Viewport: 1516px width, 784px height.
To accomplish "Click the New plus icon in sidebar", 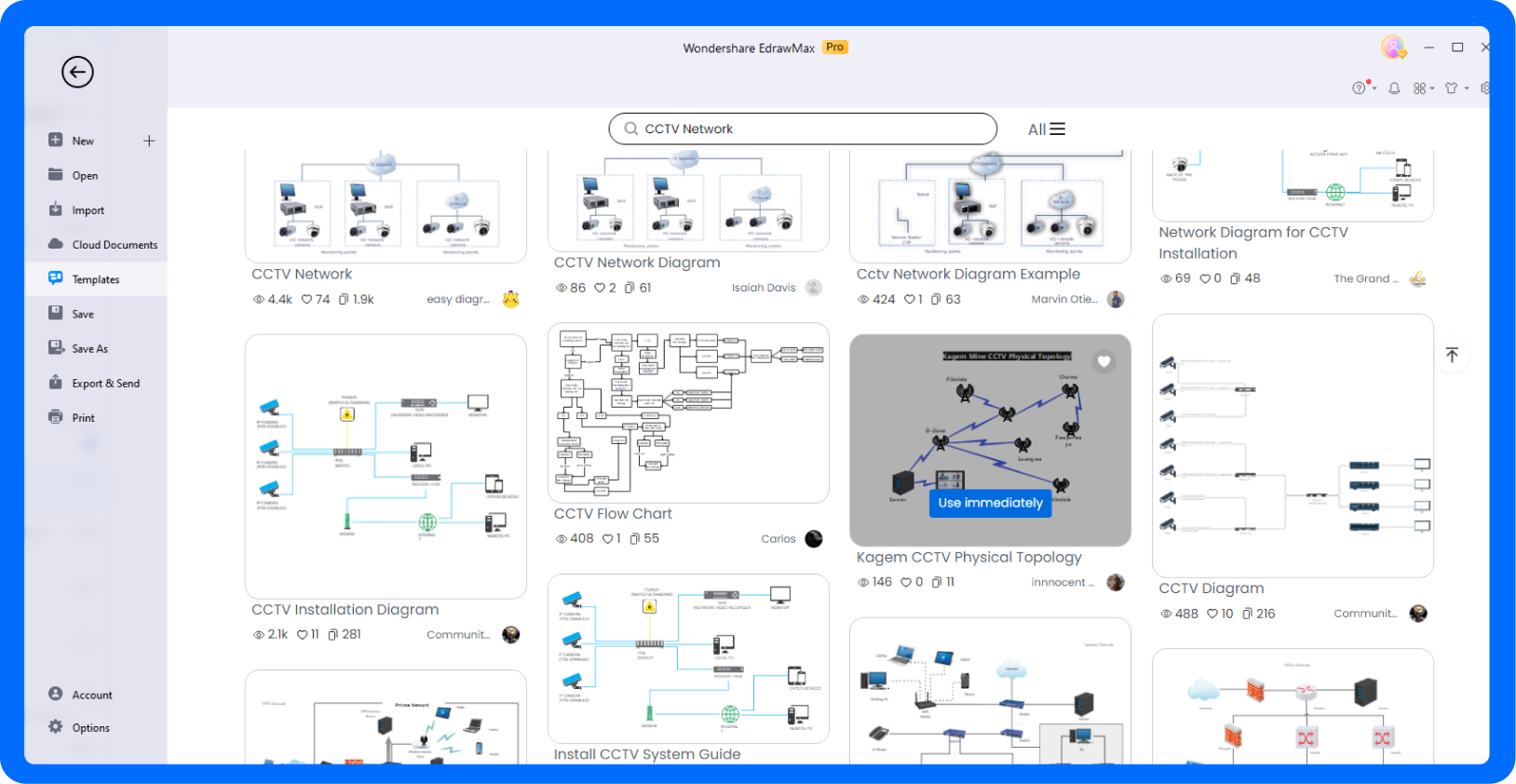I will [x=149, y=141].
